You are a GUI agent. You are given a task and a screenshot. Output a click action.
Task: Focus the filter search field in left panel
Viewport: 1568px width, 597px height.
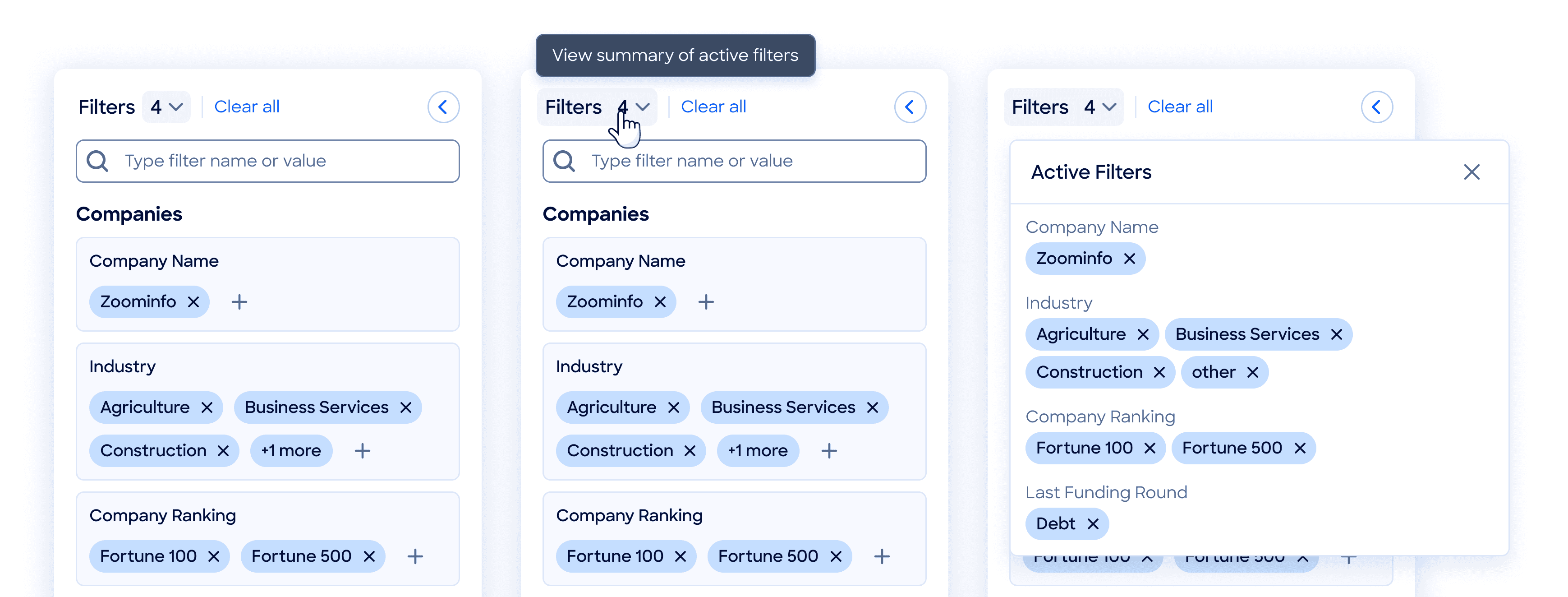point(268,162)
